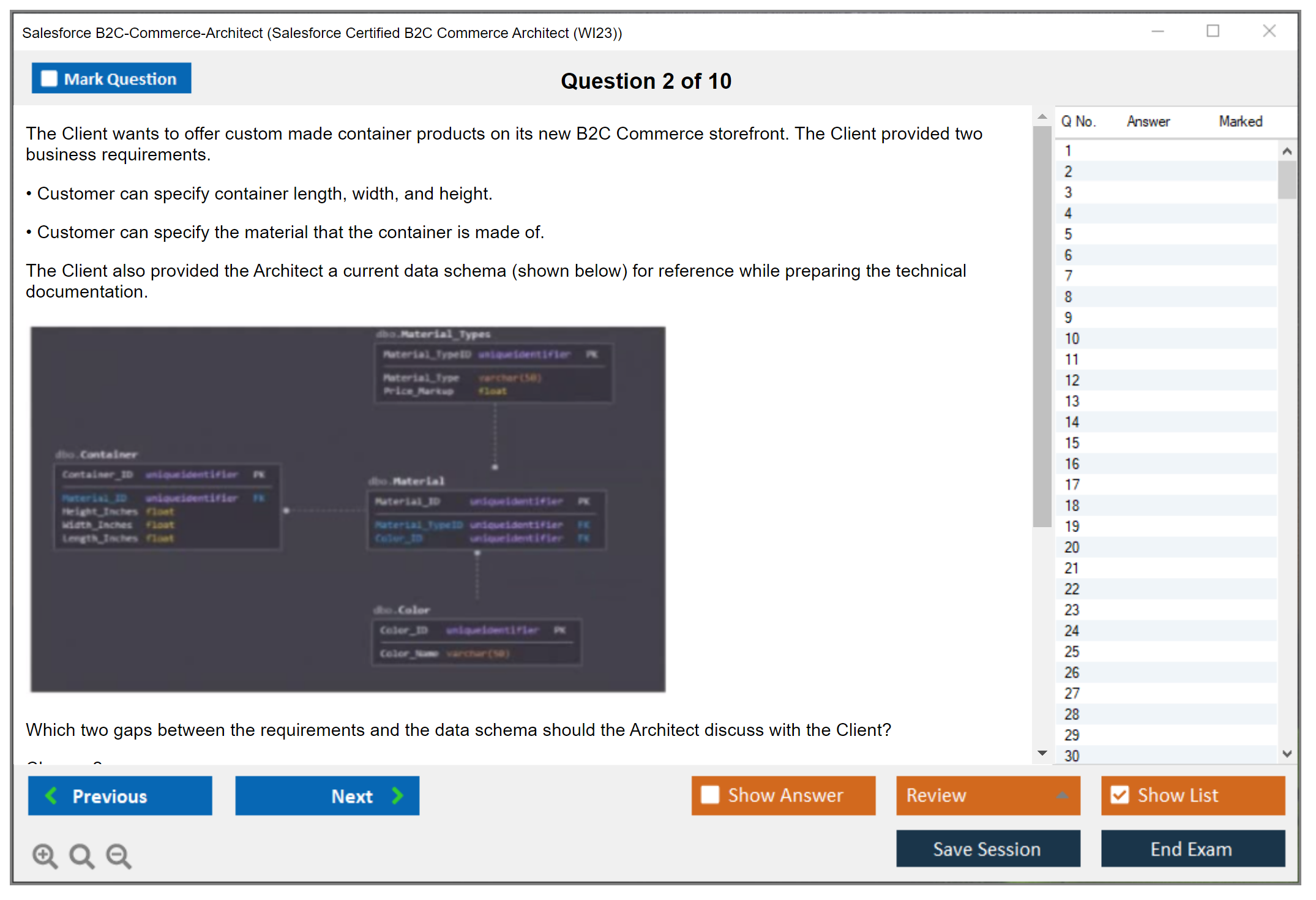Click question list scroll up arrow
Viewport: 1316px width, 900px height.
coord(1287,151)
